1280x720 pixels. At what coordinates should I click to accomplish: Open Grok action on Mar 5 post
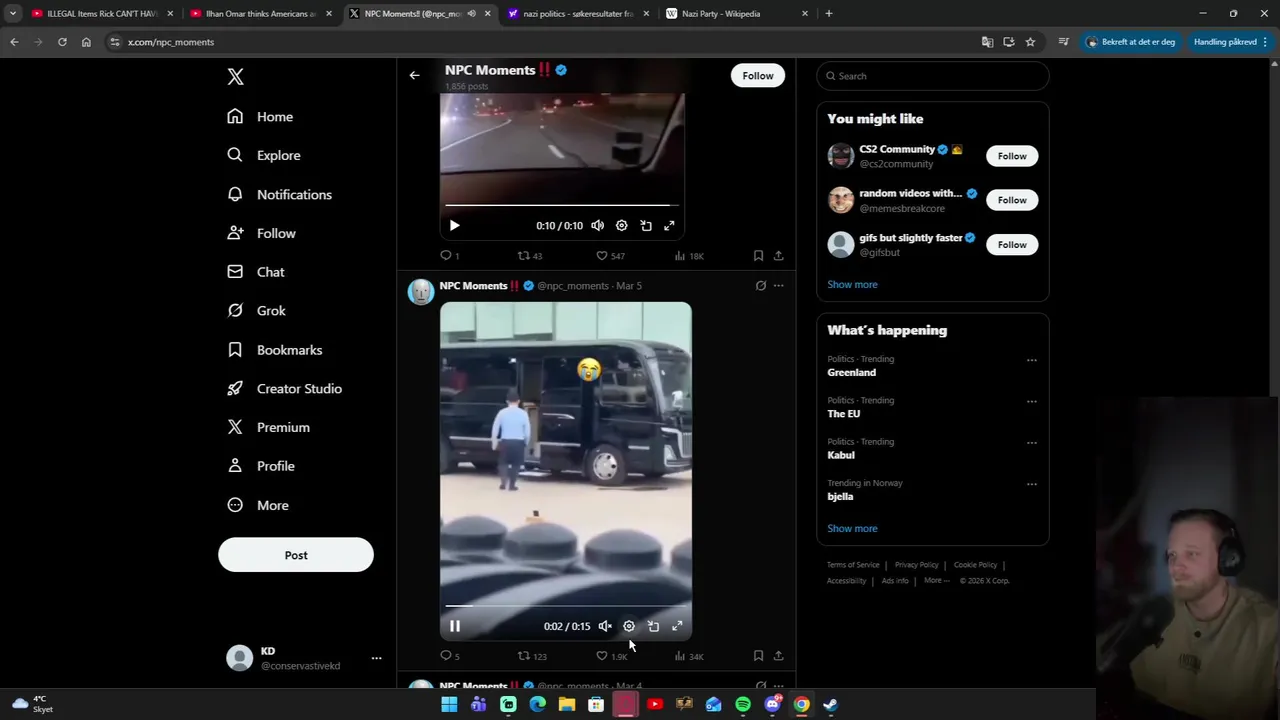761,286
